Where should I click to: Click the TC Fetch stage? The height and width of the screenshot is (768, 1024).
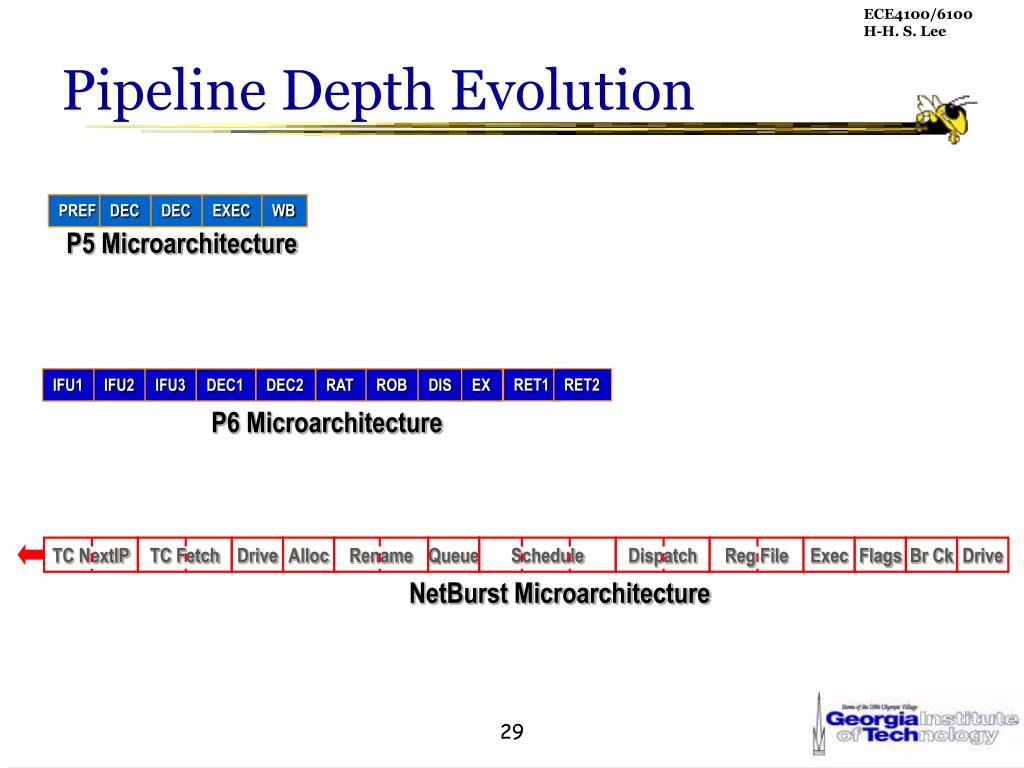(185, 555)
